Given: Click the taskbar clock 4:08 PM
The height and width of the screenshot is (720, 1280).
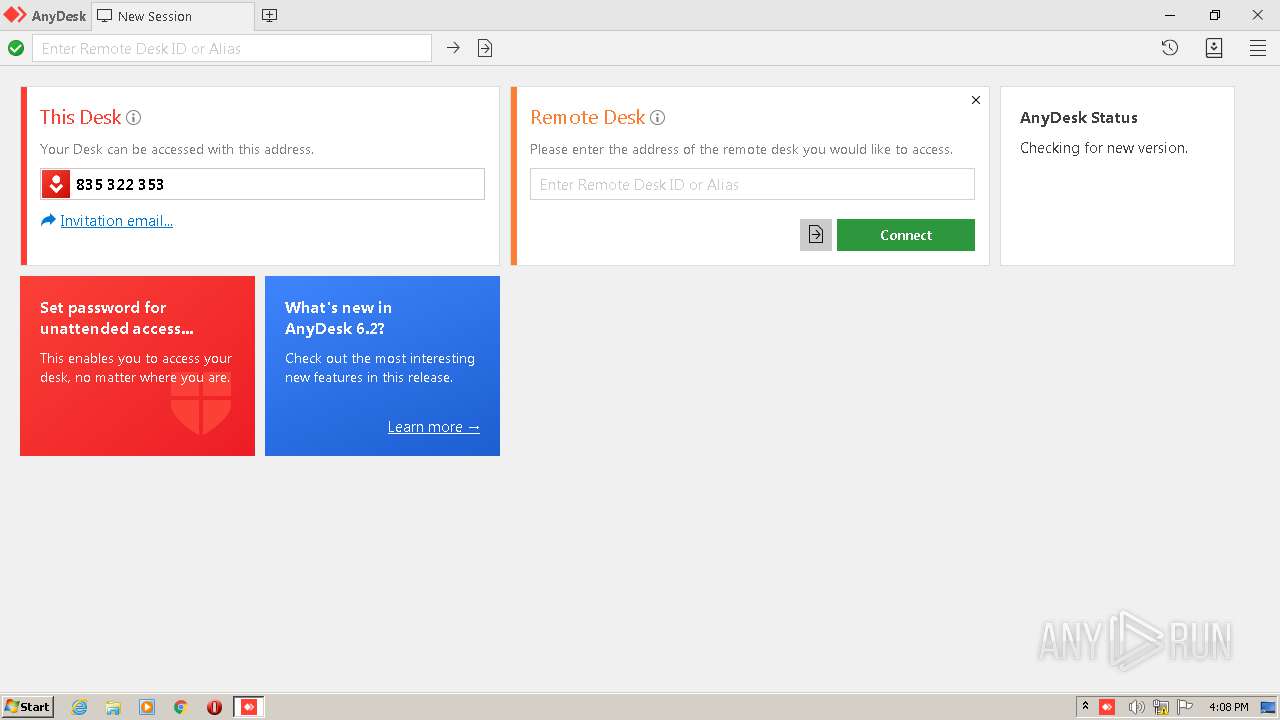Looking at the screenshot, I should pyautogui.click(x=1228, y=707).
